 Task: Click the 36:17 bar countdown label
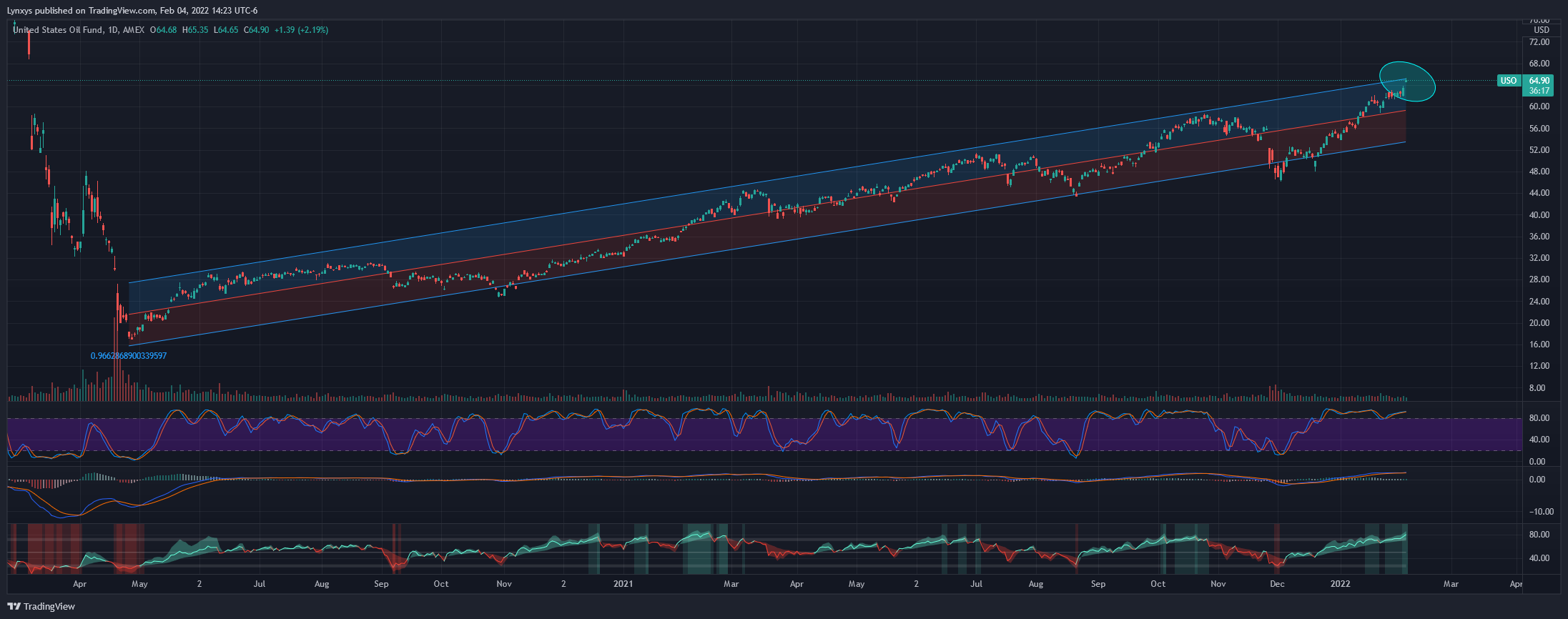[1539, 91]
